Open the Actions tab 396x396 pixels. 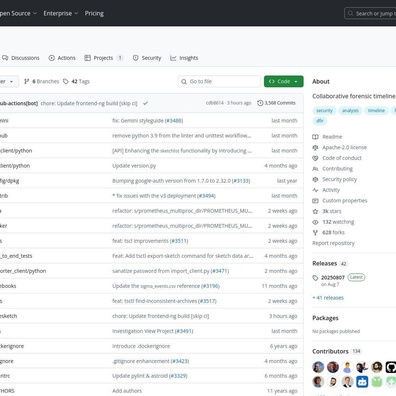tap(62, 58)
